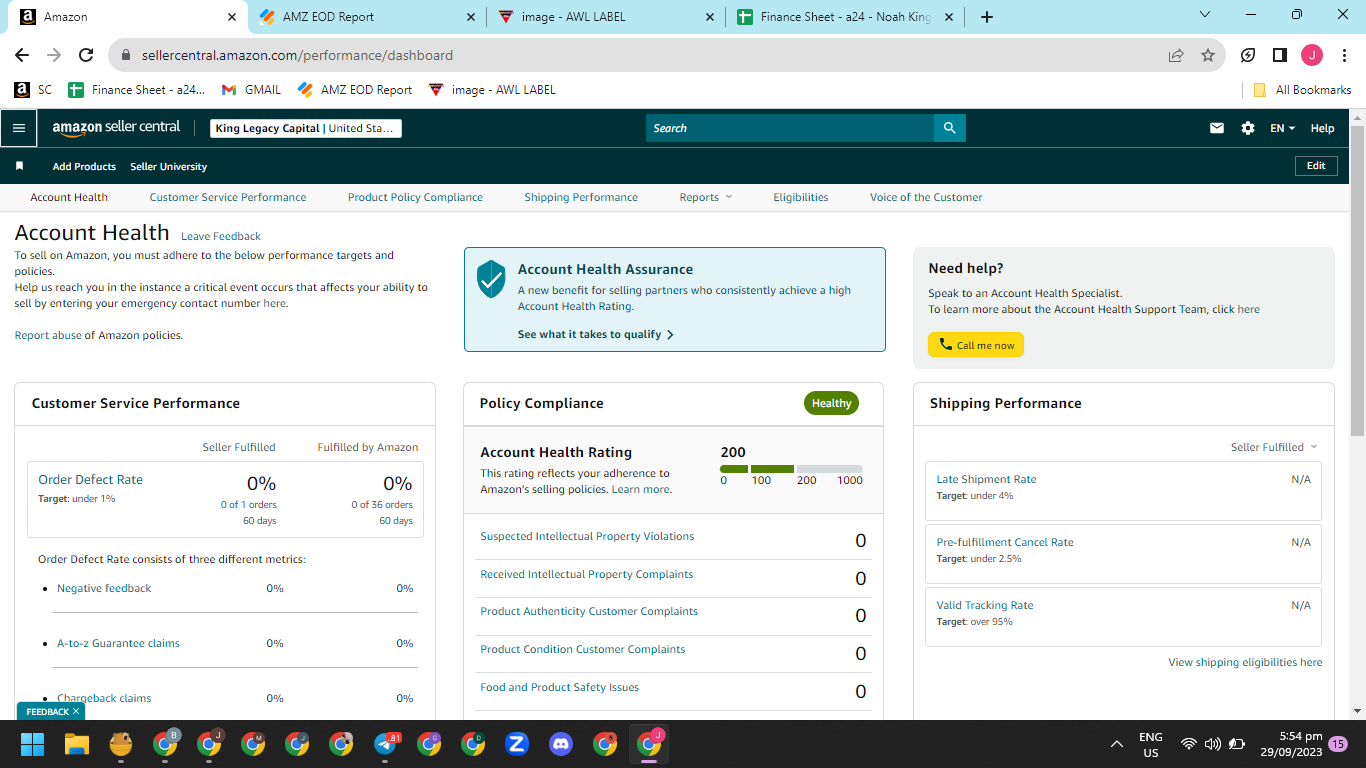Click the Chrome address bar URL

click(297, 56)
